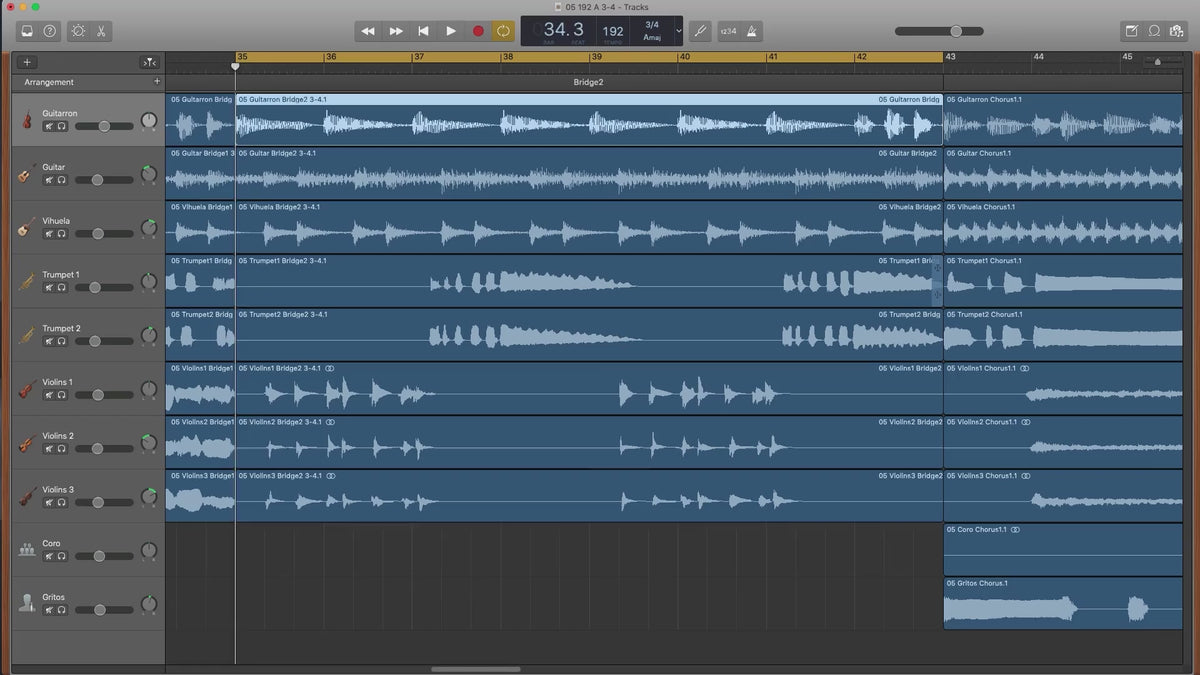Add a new track with plus button
Screen dimensions: 1200x675
click(27, 62)
